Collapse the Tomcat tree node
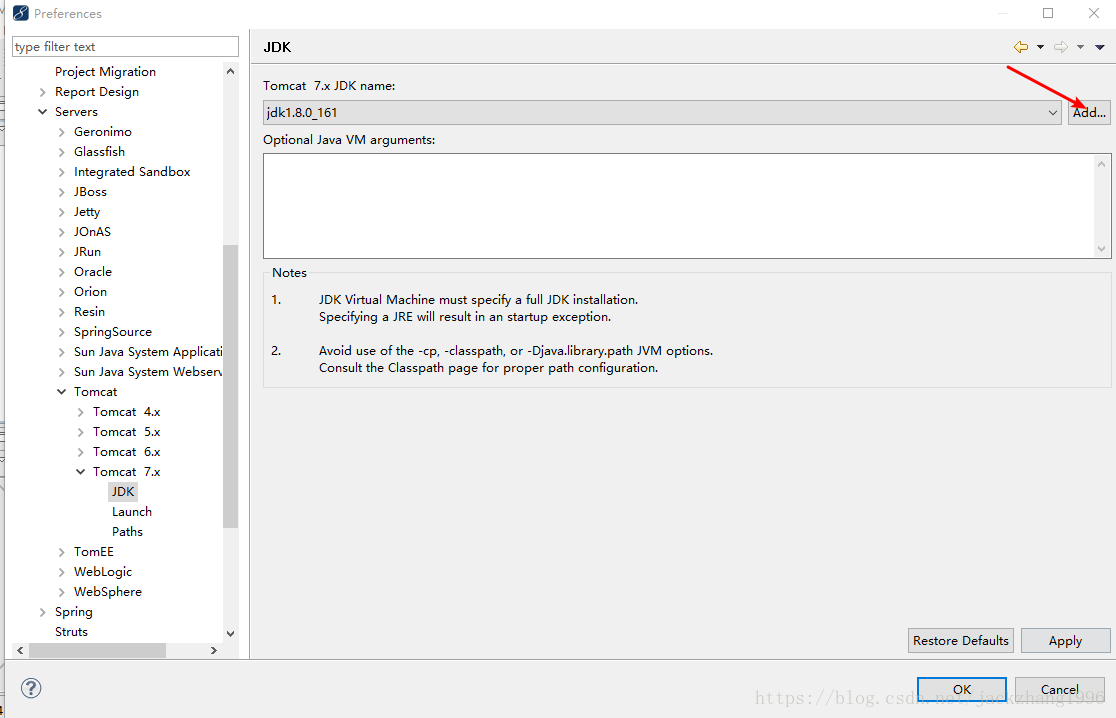 coord(61,391)
